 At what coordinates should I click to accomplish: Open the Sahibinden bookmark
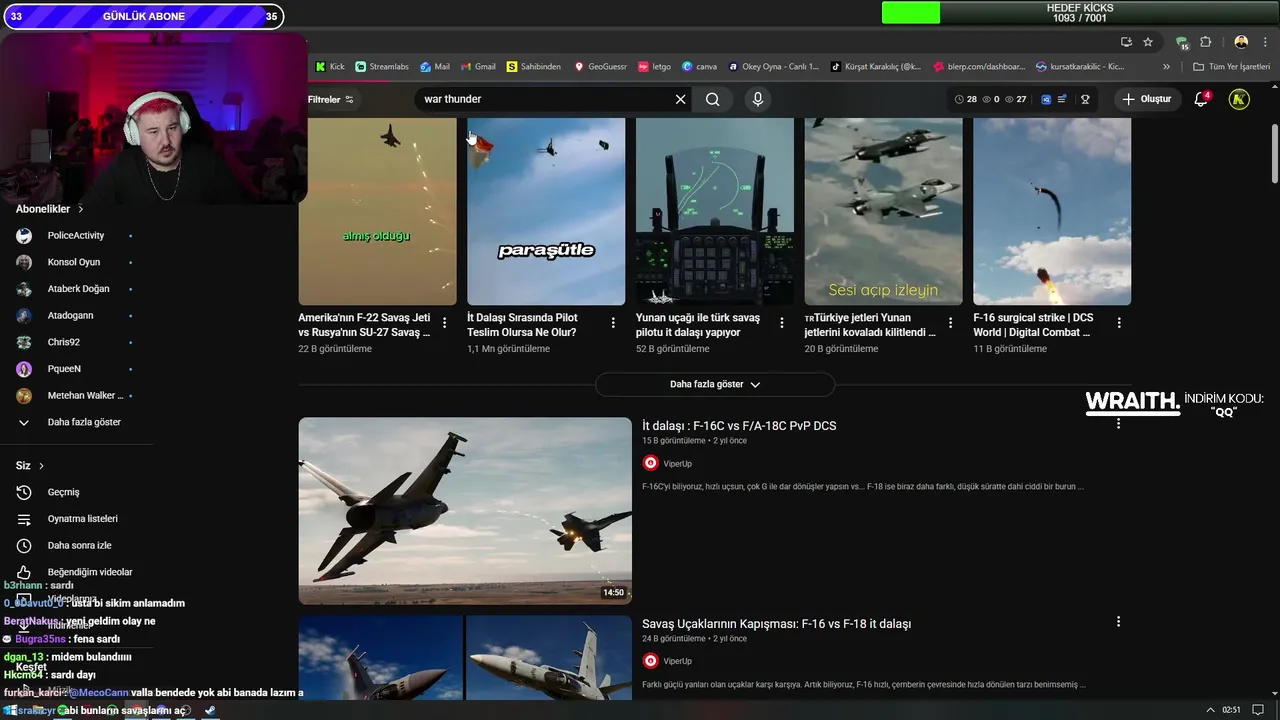[534, 67]
